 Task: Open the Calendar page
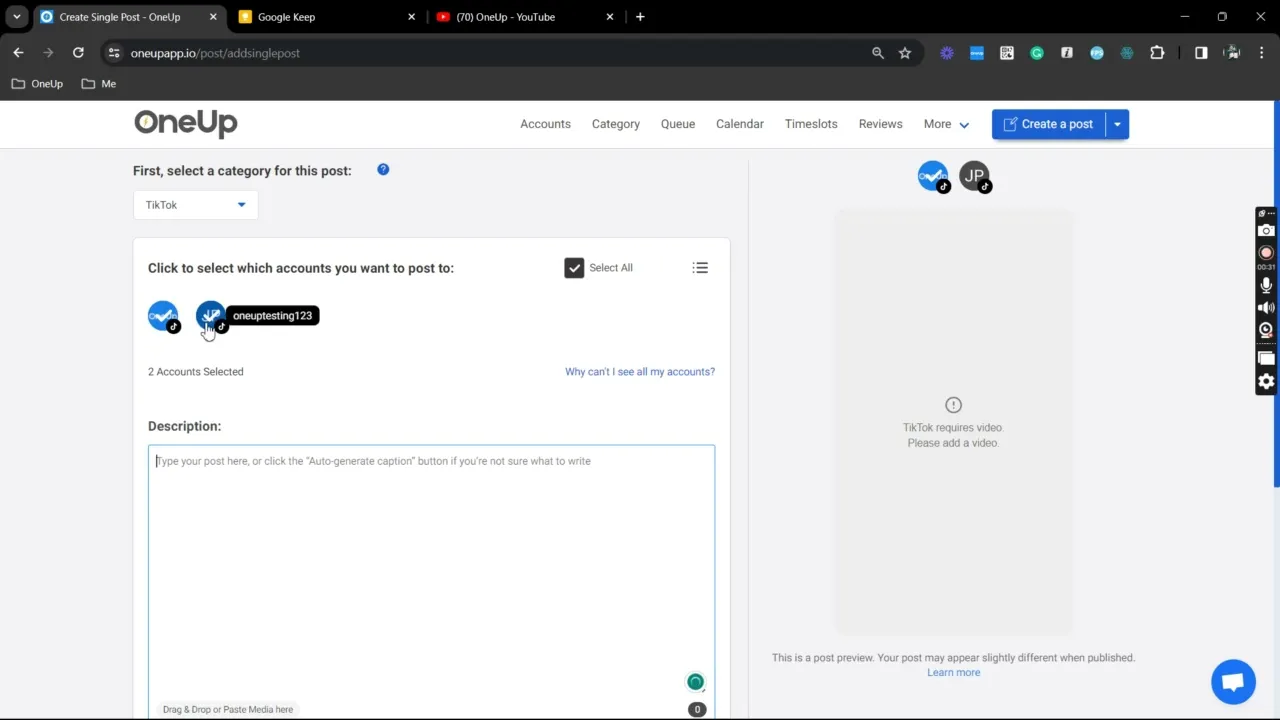click(740, 124)
